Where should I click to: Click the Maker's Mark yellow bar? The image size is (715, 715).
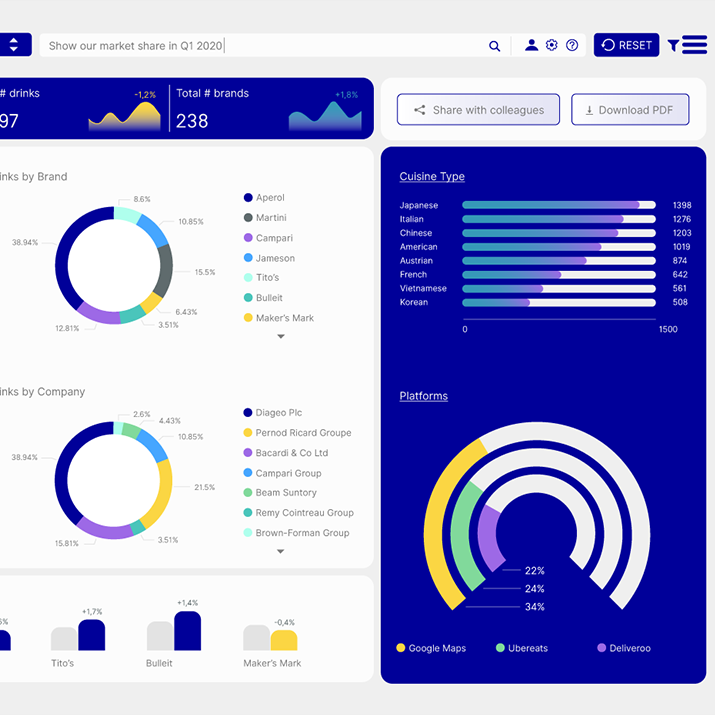point(284,640)
